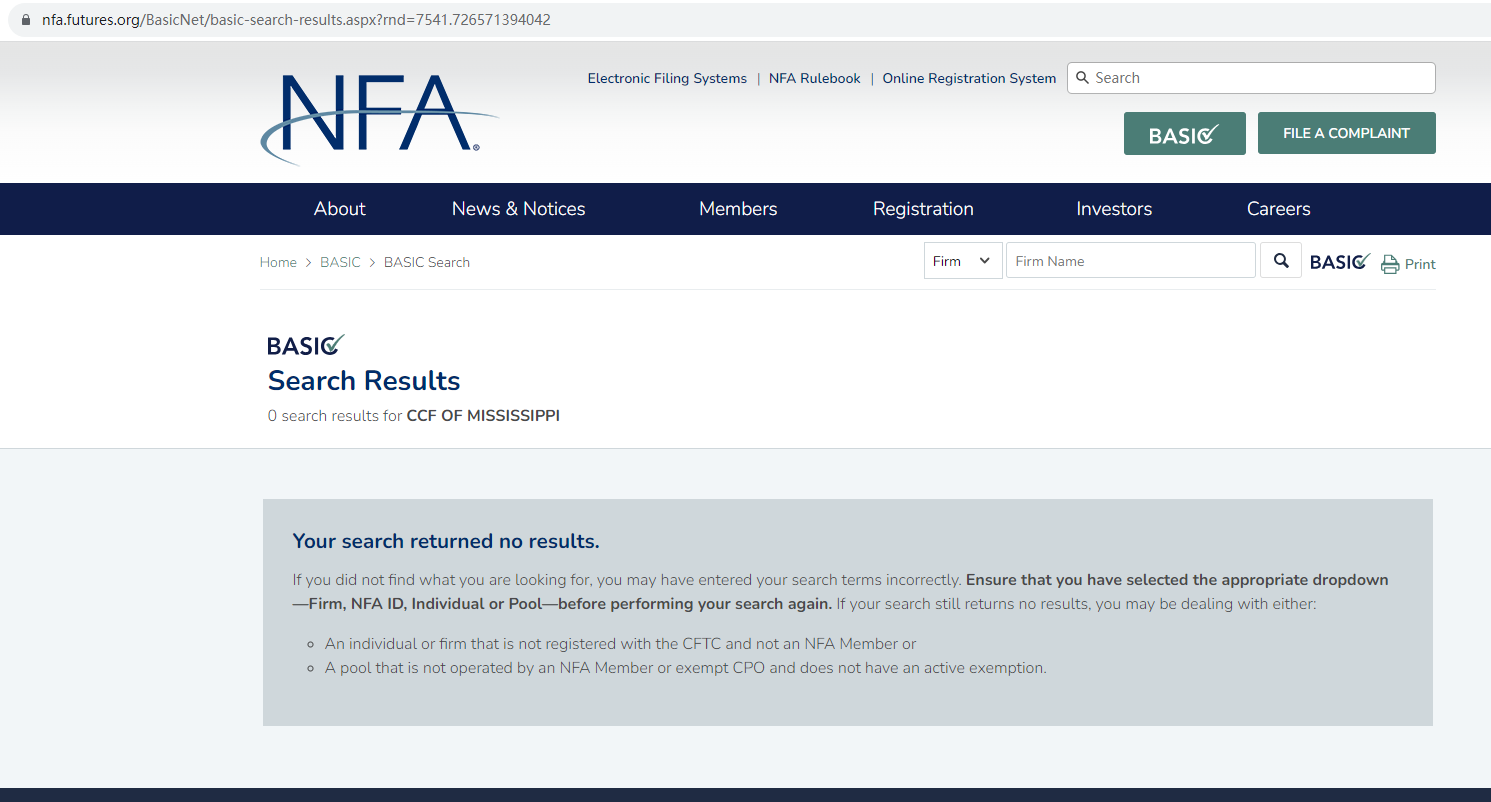Click the printer icon
This screenshot has width=1491, height=802.
pos(1390,264)
